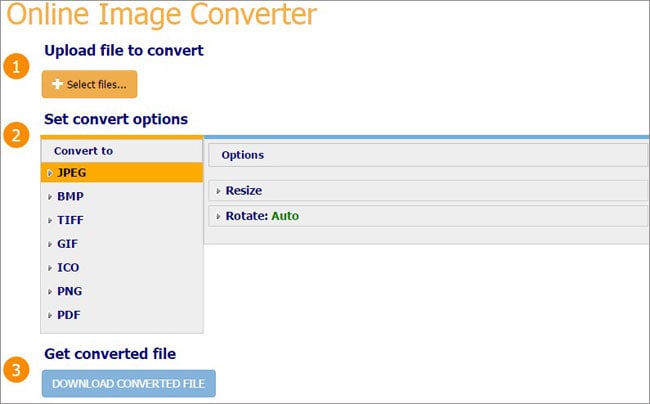Viewport: 650px width, 404px height.
Task: Click the arrow icon beside BMP
Action: (x=50, y=196)
